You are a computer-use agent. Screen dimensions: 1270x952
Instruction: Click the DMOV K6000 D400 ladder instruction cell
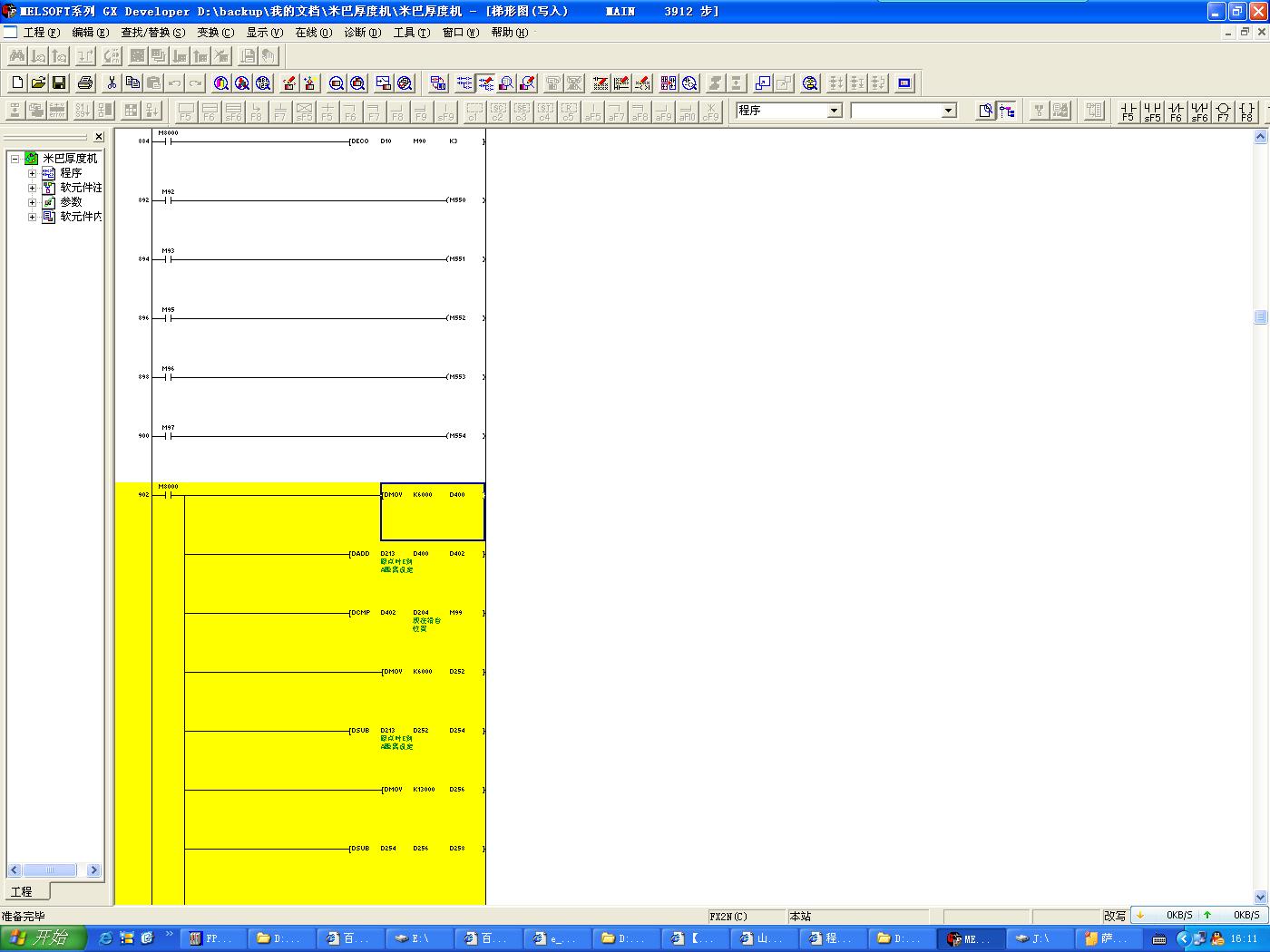point(433,511)
